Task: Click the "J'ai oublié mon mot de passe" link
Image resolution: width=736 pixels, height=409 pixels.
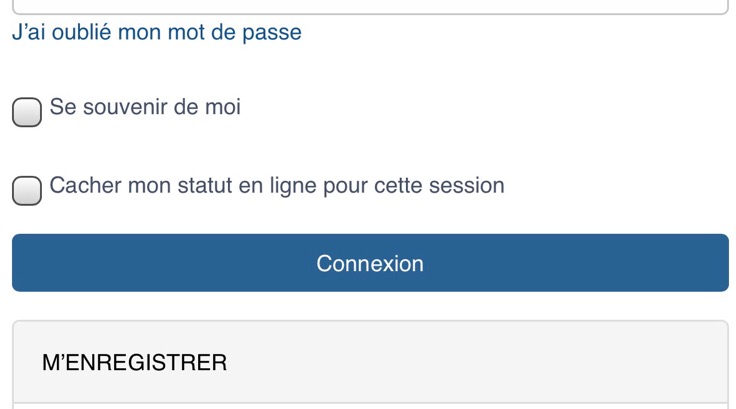Action: [x=156, y=32]
